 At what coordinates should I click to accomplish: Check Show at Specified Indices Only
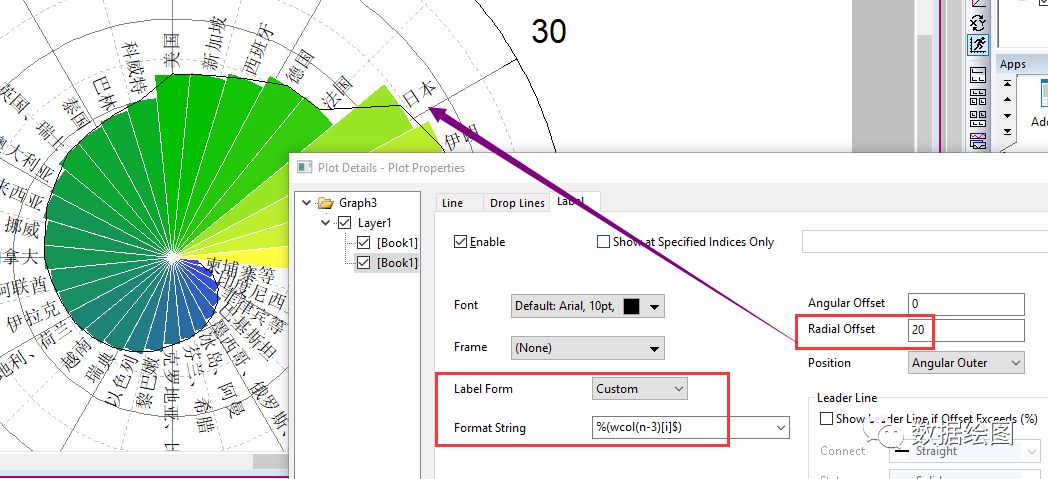[x=603, y=242]
